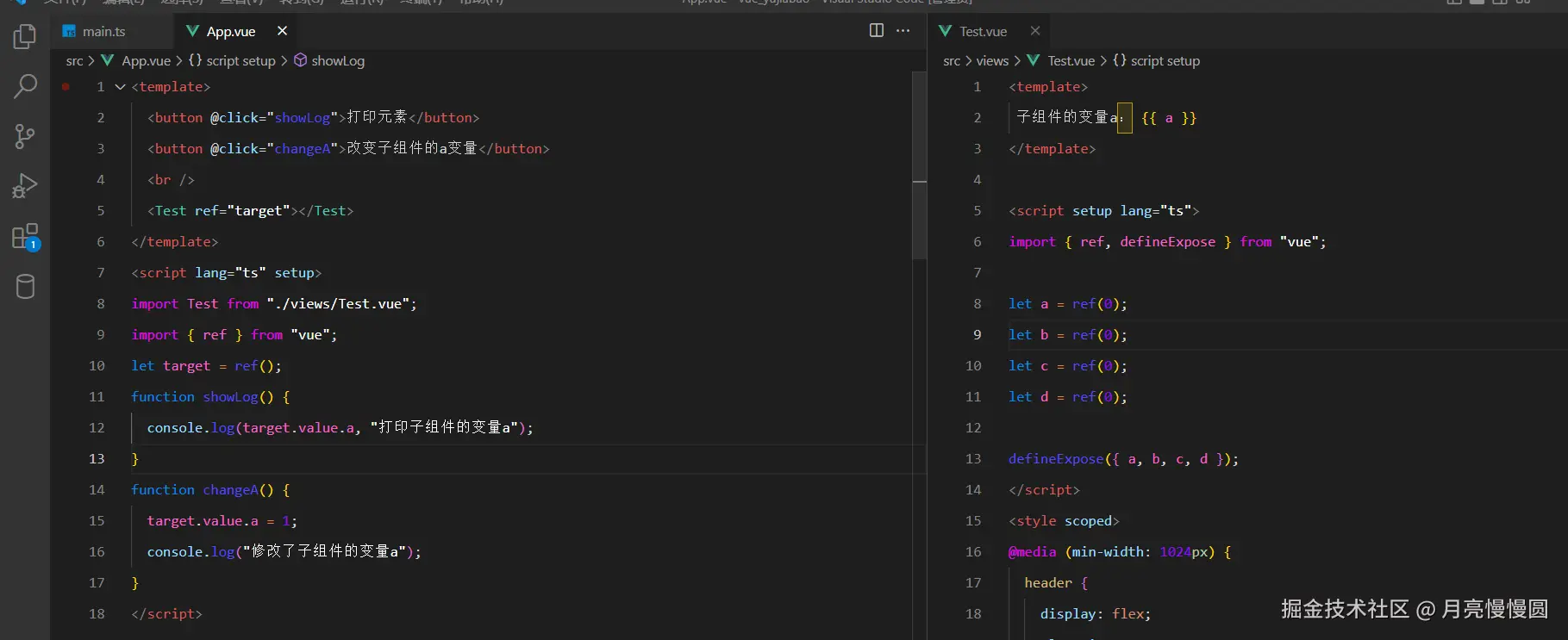Click 'let d = ref(0);' in Test.vue
The height and width of the screenshot is (640, 1568).
[x=1067, y=397]
